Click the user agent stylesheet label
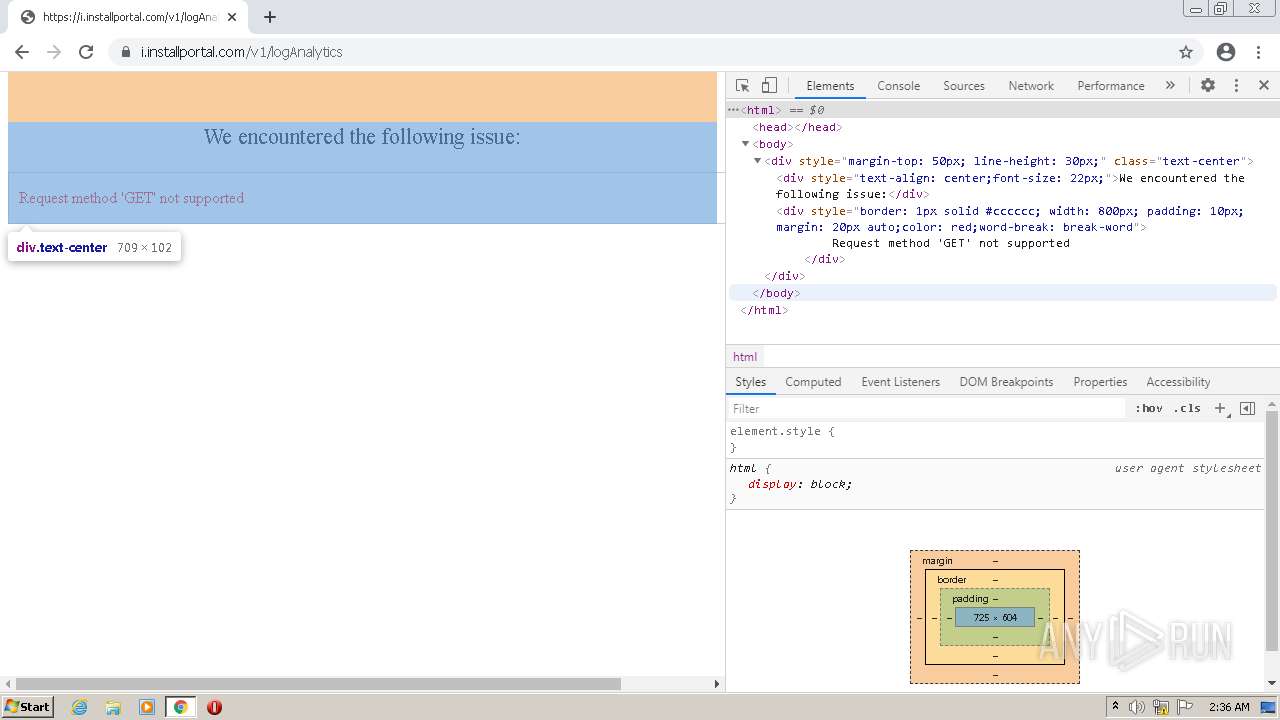Viewport: 1280px width, 720px height. pyautogui.click(x=1188, y=468)
